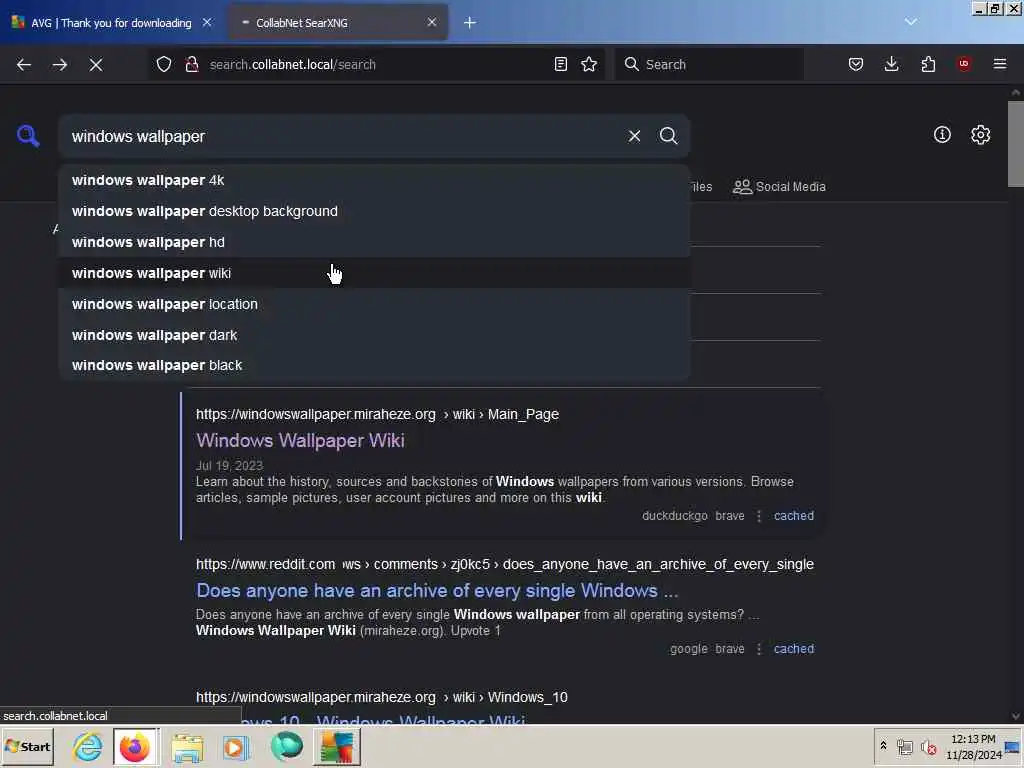Image resolution: width=1024 pixels, height=768 pixels.
Task: Go back to previous page
Action: [x=24, y=64]
